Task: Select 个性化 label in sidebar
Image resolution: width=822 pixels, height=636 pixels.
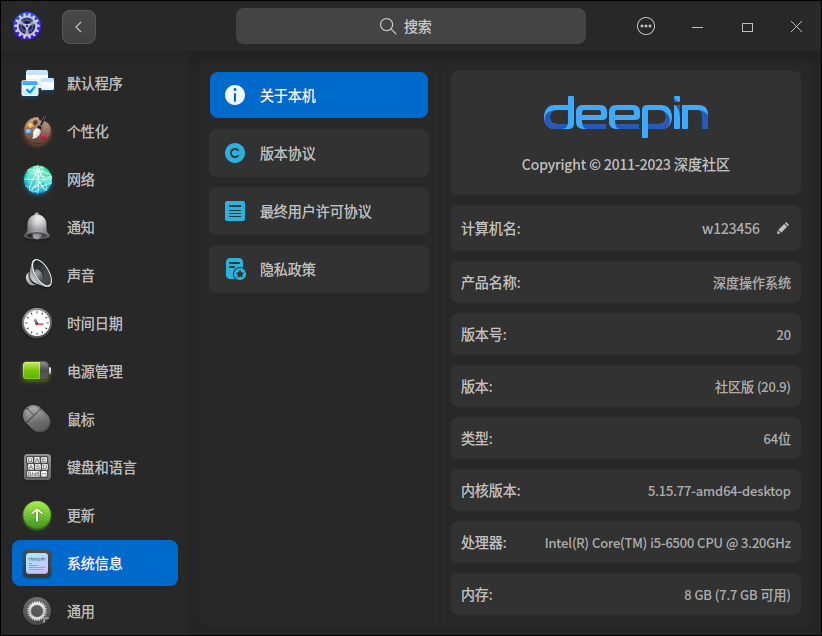Action: pos(88,131)
